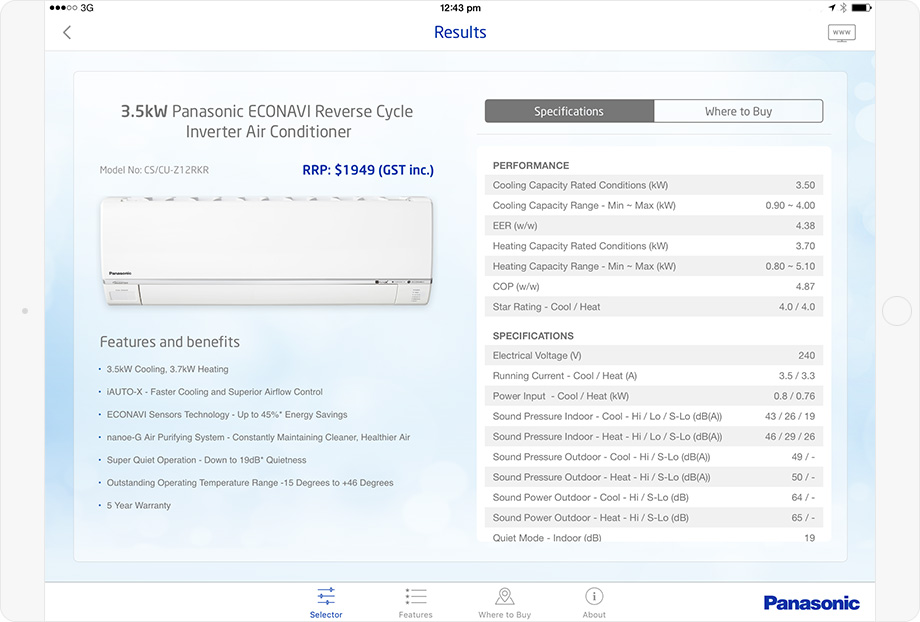Tap the Selector sliders icon
Screen dimensions: 920x622
click(x=326, y=596)
